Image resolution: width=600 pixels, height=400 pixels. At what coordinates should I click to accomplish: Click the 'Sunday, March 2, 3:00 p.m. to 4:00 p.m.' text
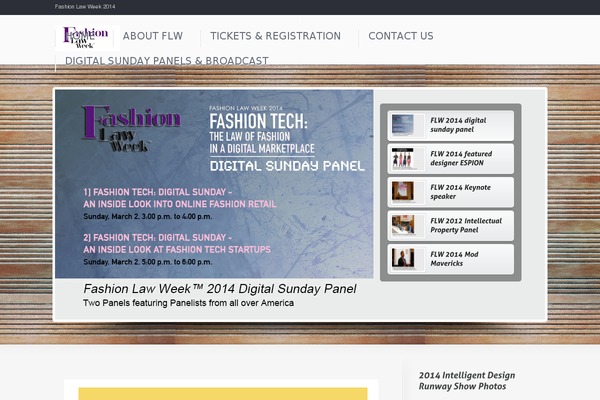click(x=148, y=217)
